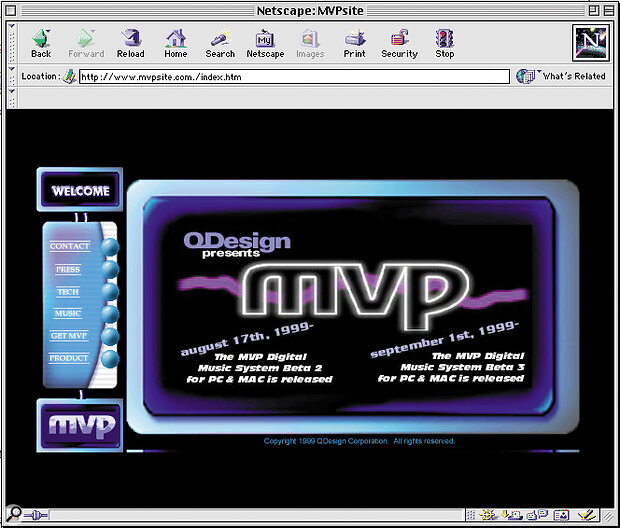Click the blue sphere beside CONTACT
This screenshot has width=620, height=528.
[110, 247]
